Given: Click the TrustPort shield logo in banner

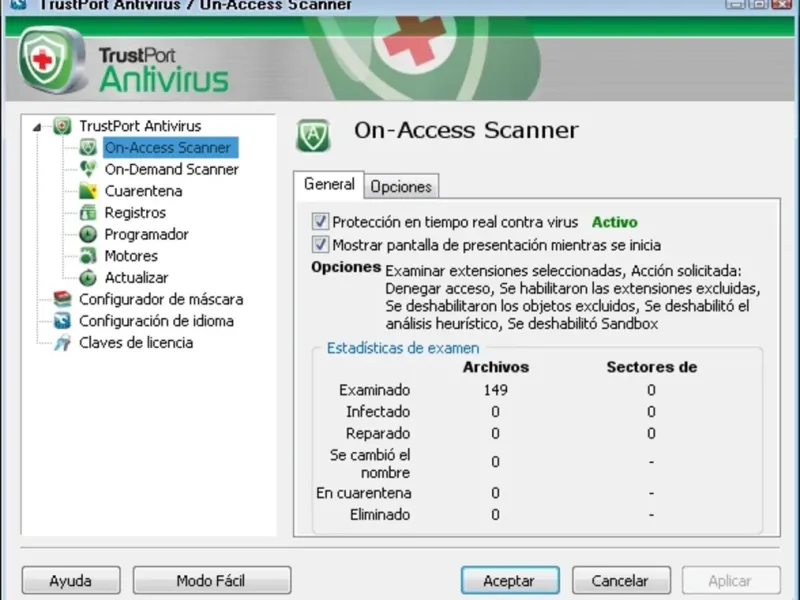Looking at the screenshot, I should click(51, 60).
